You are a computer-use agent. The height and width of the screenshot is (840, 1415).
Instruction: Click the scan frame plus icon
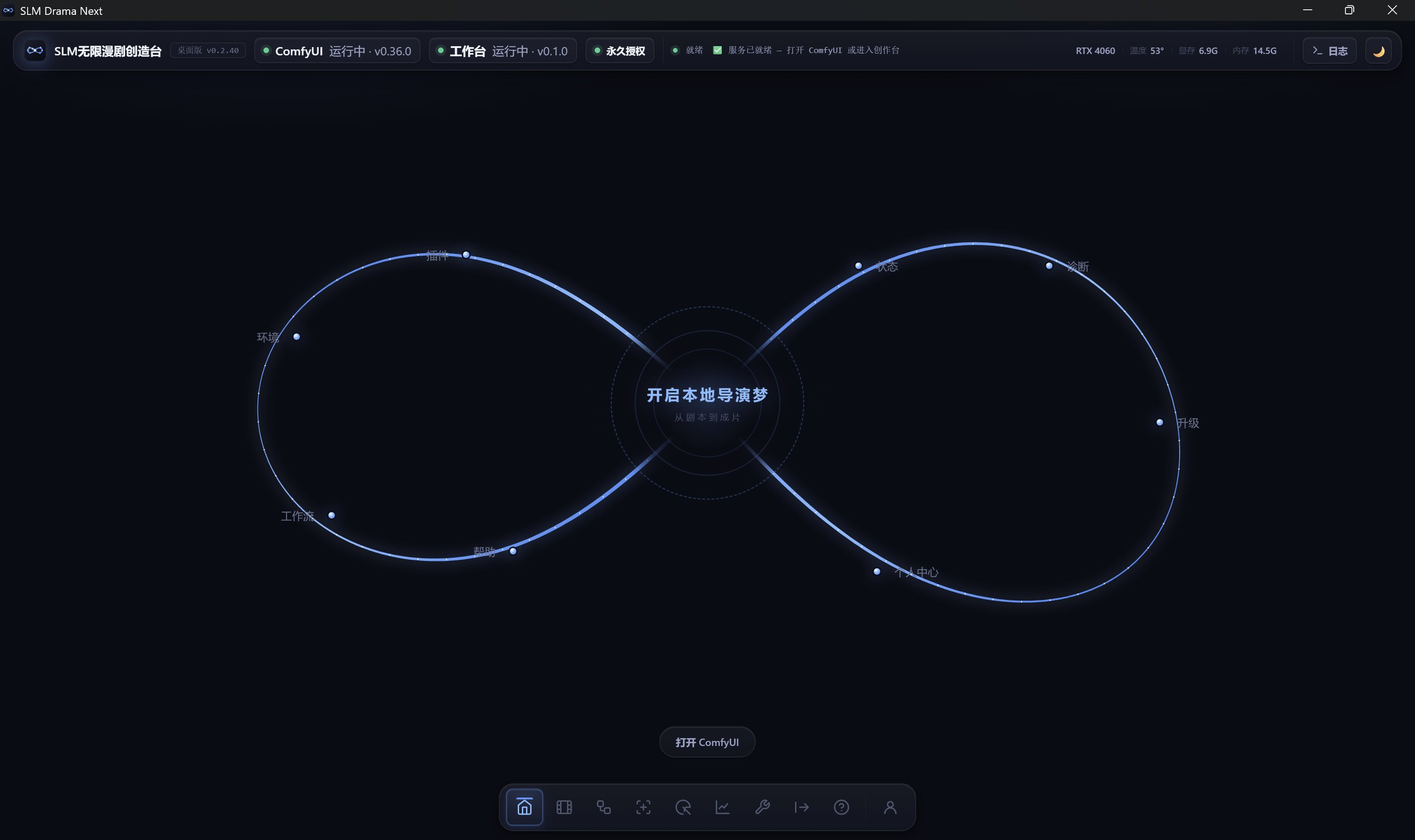(643, 806)
